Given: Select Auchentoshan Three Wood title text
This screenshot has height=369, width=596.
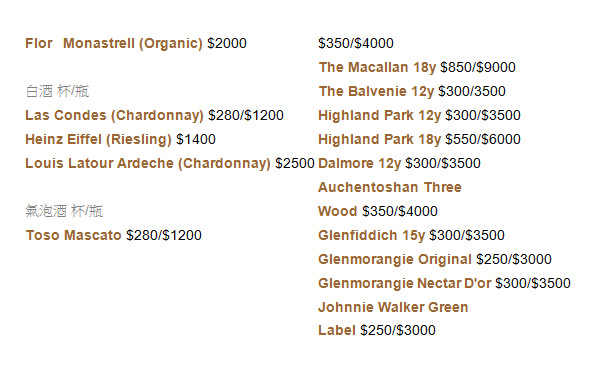Looking at the screenshot, I should tap(390, 187).
